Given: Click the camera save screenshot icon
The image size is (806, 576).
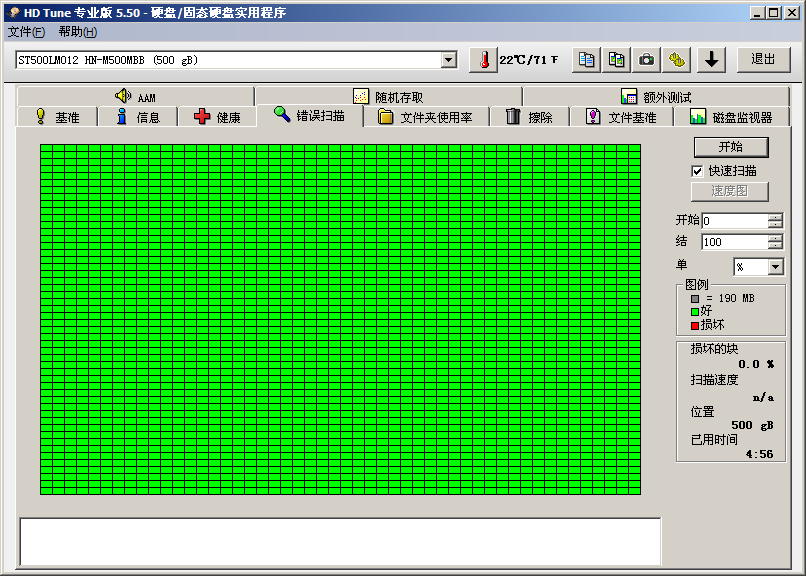Looking at the screenshot, I should [x=646, y=60].
